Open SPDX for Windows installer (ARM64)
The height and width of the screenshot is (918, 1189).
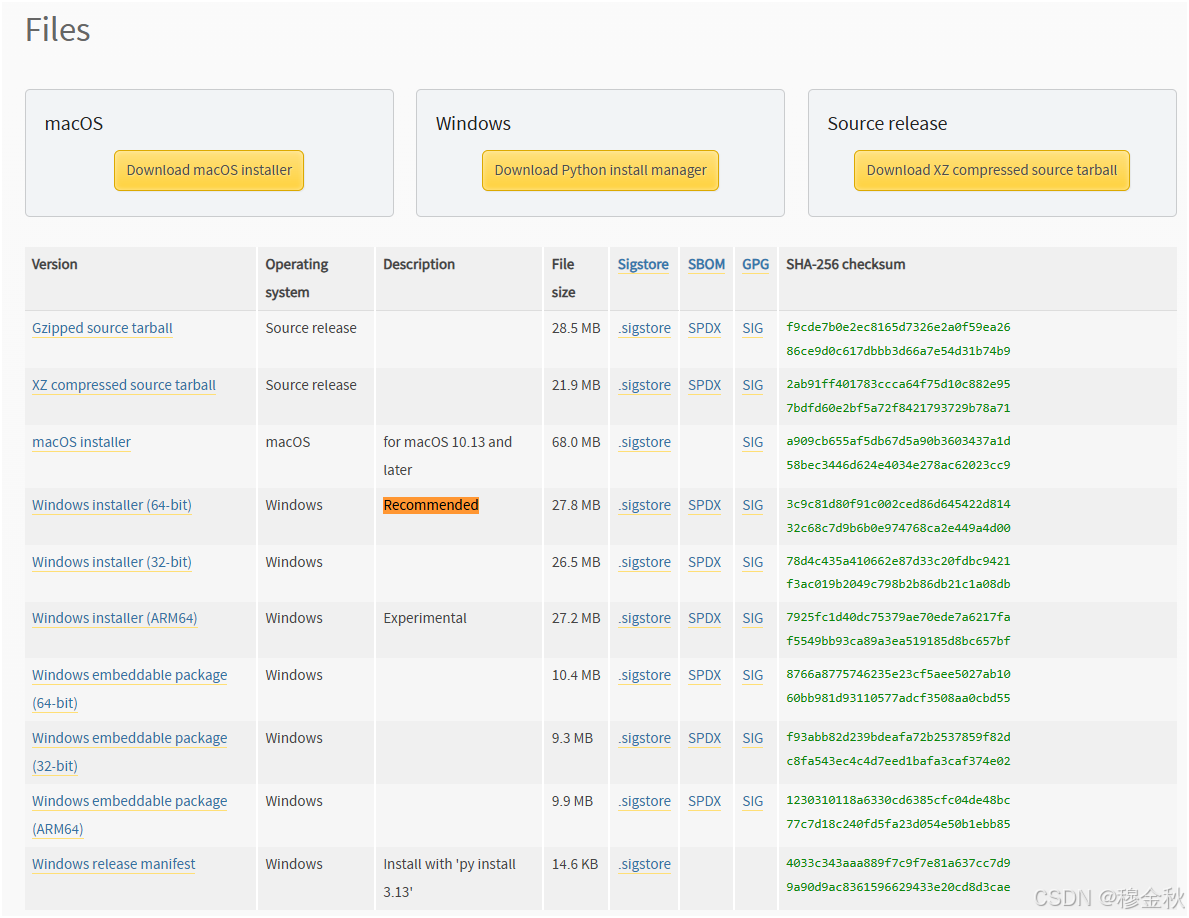coord(704,618)
